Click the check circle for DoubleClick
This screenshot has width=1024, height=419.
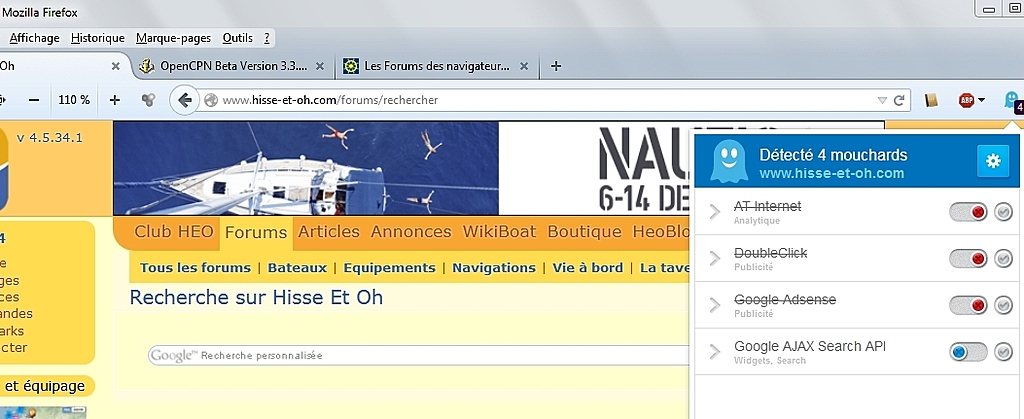(x=1003, y=259)
